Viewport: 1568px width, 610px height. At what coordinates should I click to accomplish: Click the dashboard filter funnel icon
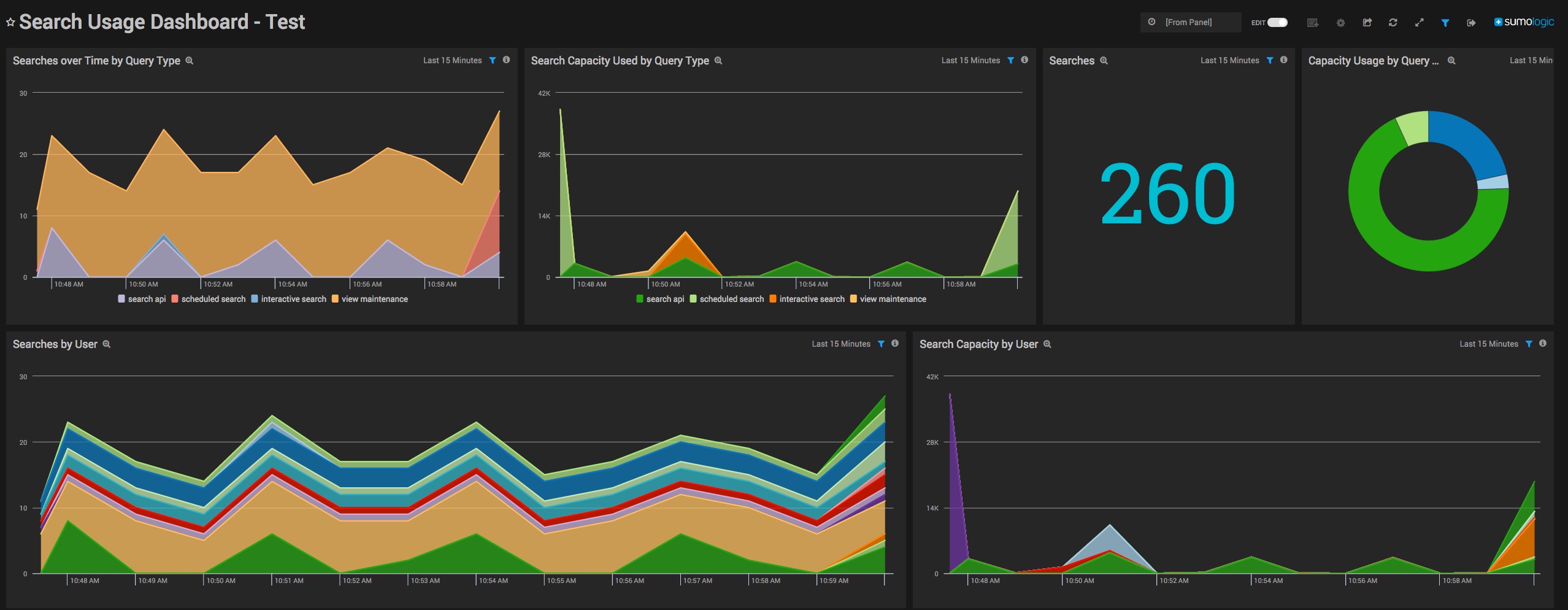pos(1445,23)
